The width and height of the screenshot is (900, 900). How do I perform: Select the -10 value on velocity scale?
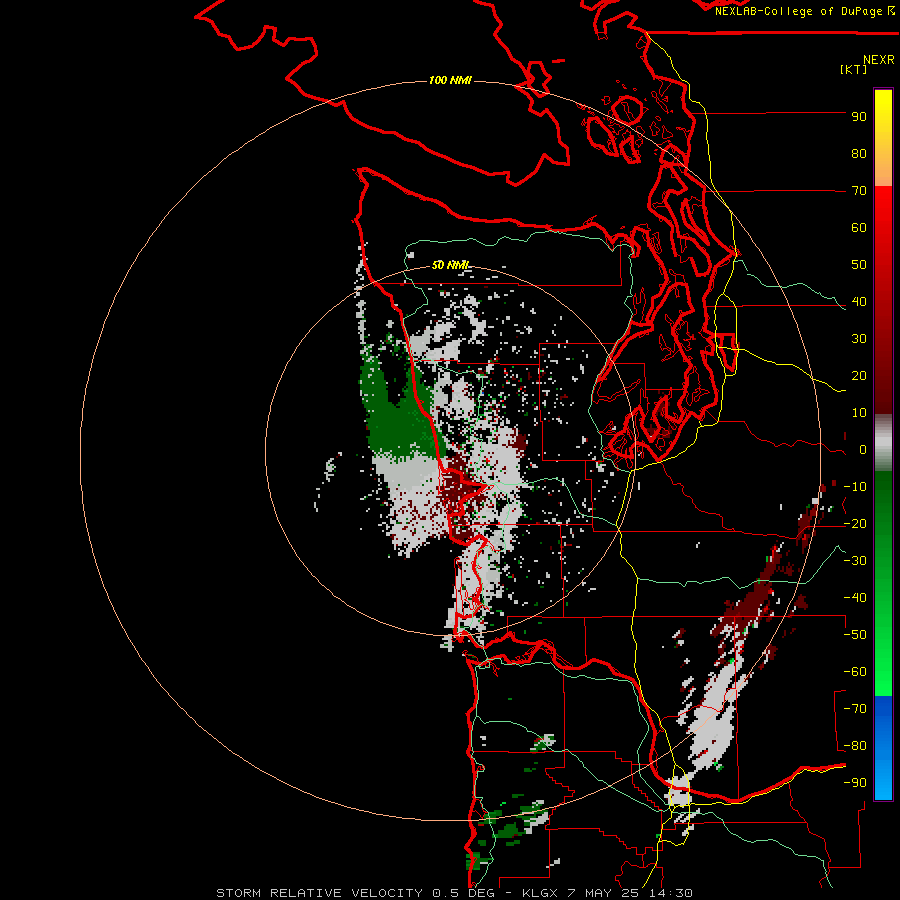coord(855,487)
